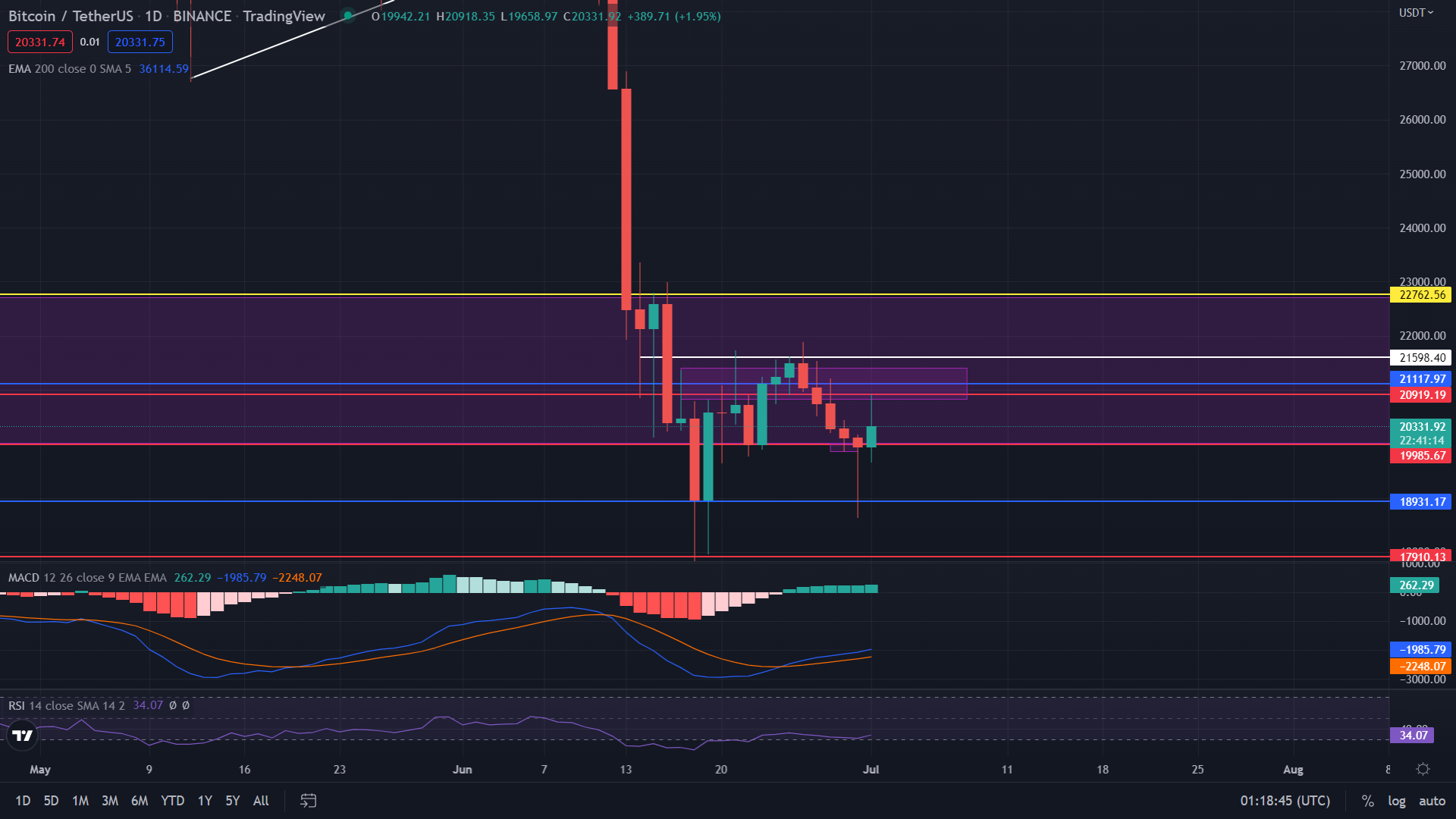Click the Bitcoin / TetherUS symbol title
This screenshot has width=1456, height=819.
71,16
